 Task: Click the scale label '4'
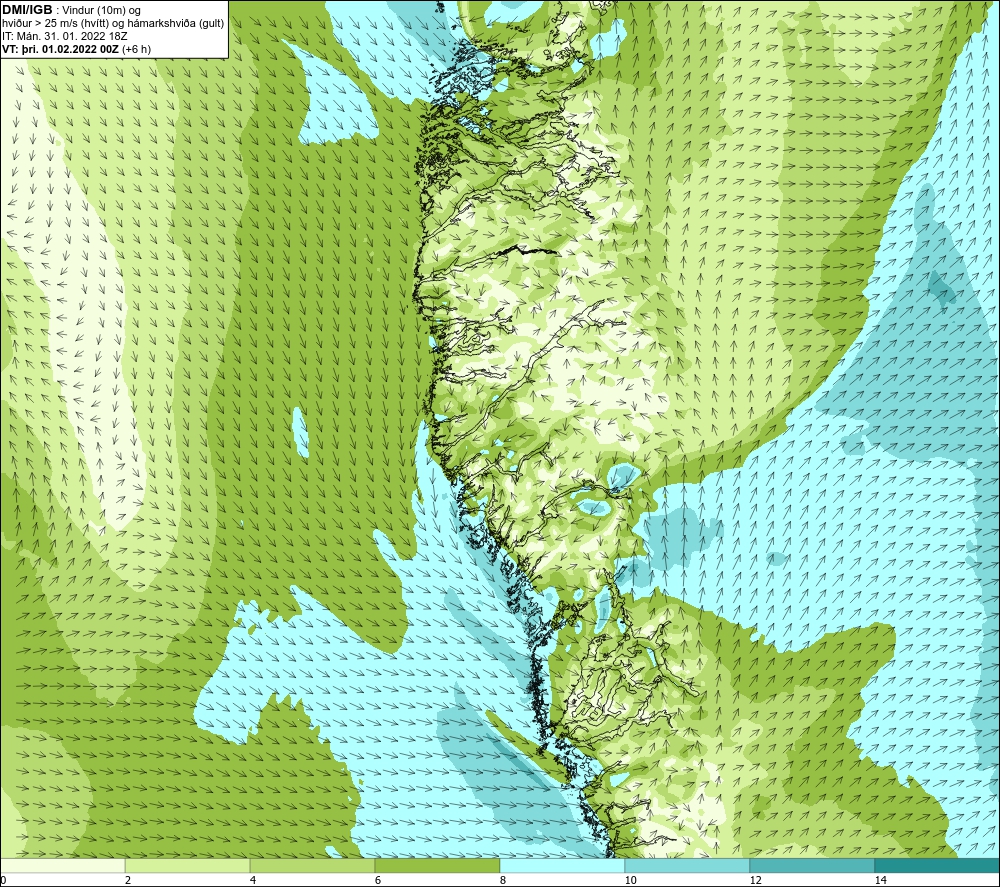click(x=253, y=880)
